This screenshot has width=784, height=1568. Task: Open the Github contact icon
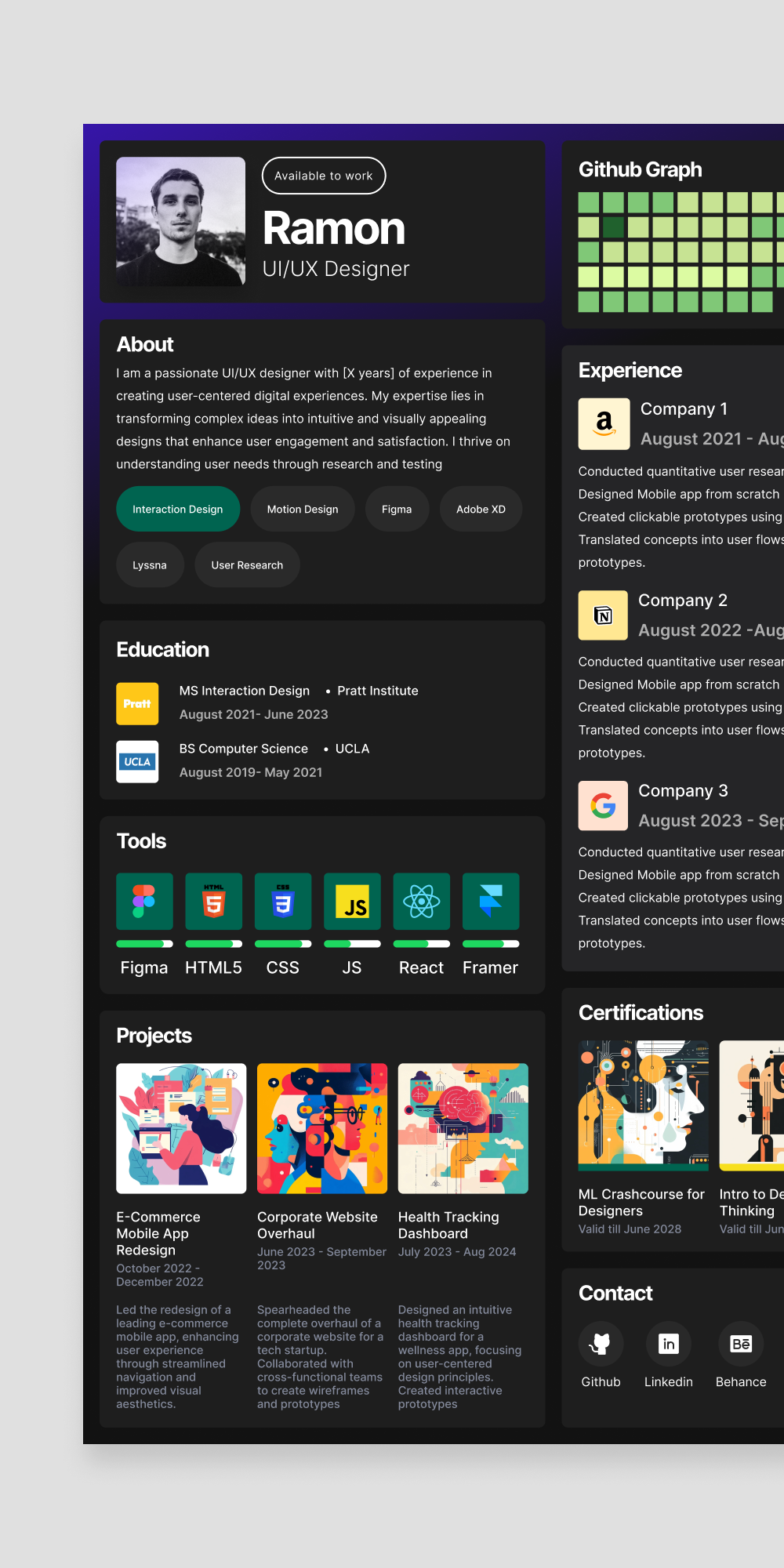tap(601, 1344)
